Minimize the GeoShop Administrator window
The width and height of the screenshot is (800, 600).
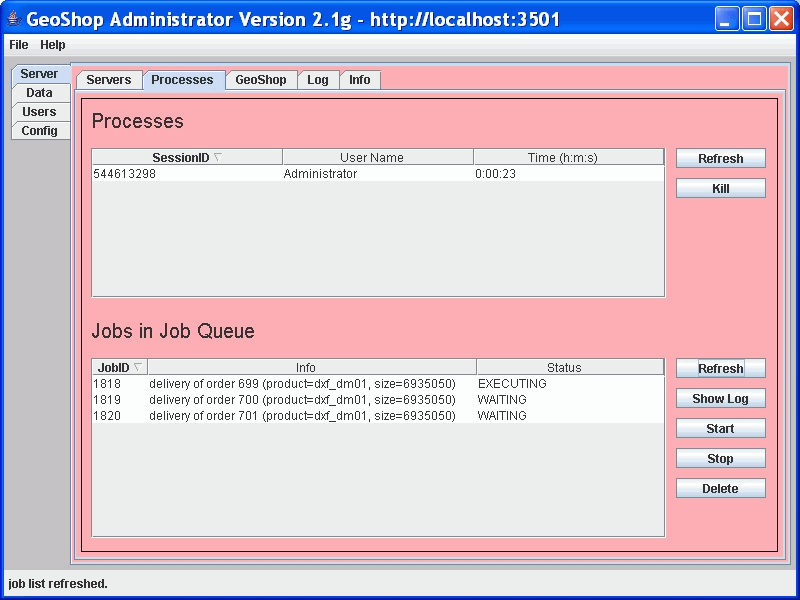[x=727, y=19]
